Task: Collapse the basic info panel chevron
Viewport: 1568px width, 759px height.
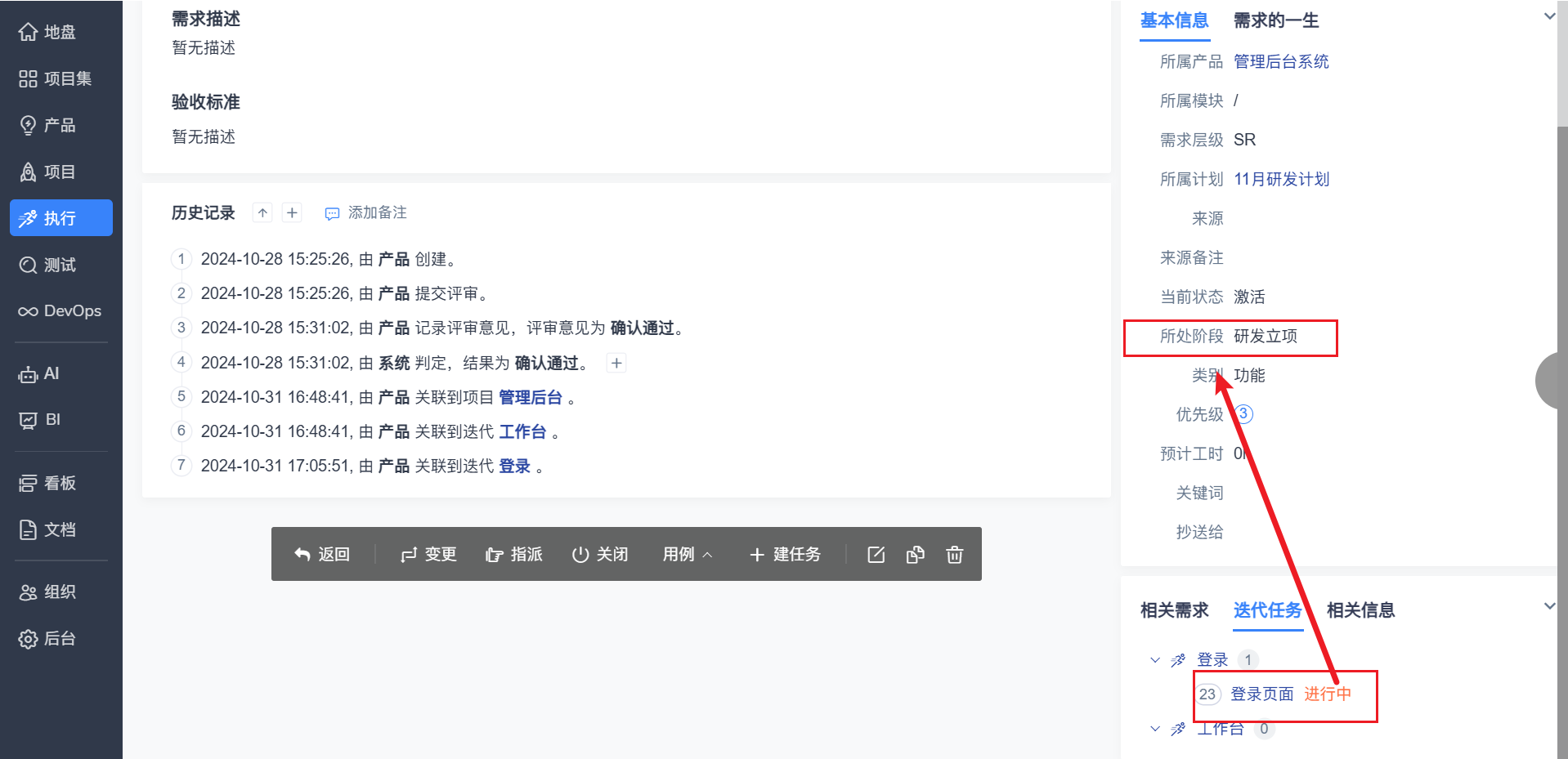Action: coord(1548,16)
